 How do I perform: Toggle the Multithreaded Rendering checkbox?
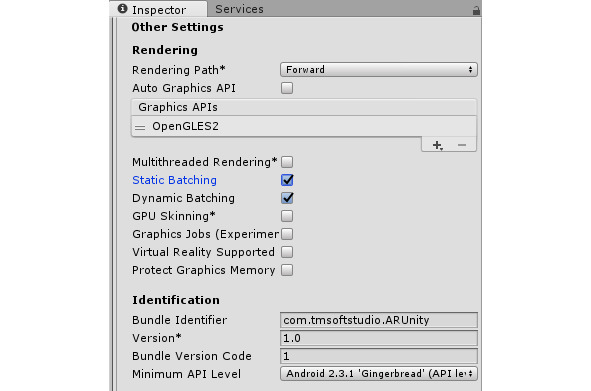(x=287, y=162)
